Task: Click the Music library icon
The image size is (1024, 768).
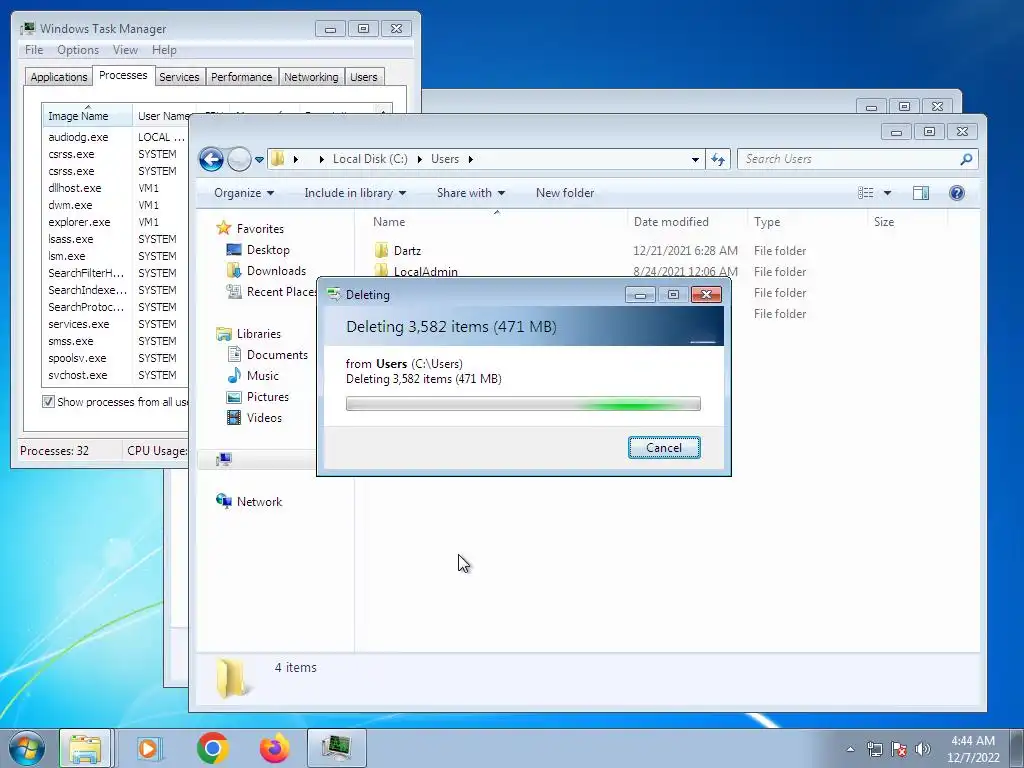Action: [x=234, y=376]
